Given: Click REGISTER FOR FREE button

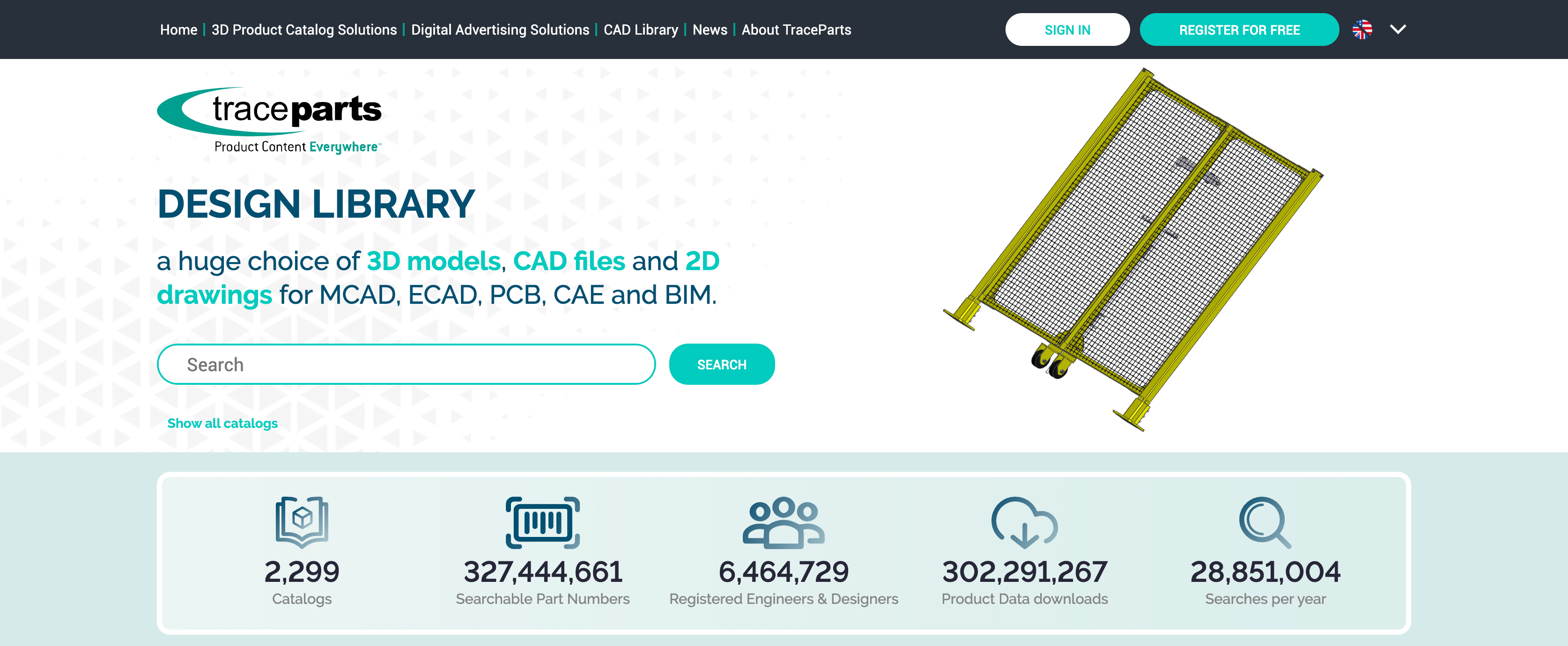Looking at the screenshot, I should click(1239, 30).
